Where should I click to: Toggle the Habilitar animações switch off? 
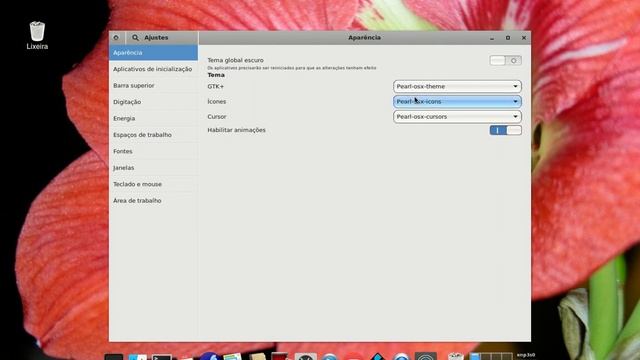505,130
